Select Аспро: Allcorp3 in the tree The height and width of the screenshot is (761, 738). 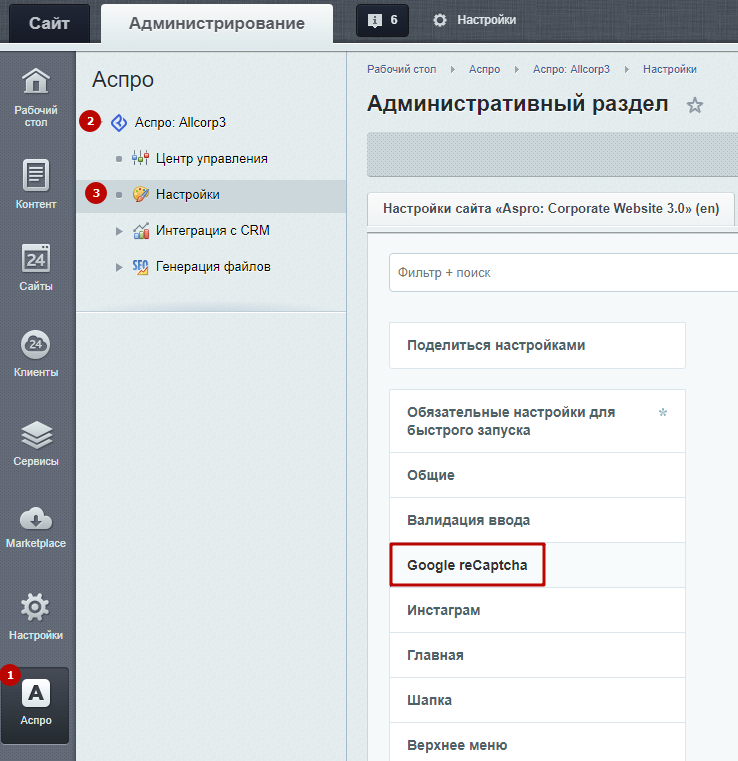180,122
